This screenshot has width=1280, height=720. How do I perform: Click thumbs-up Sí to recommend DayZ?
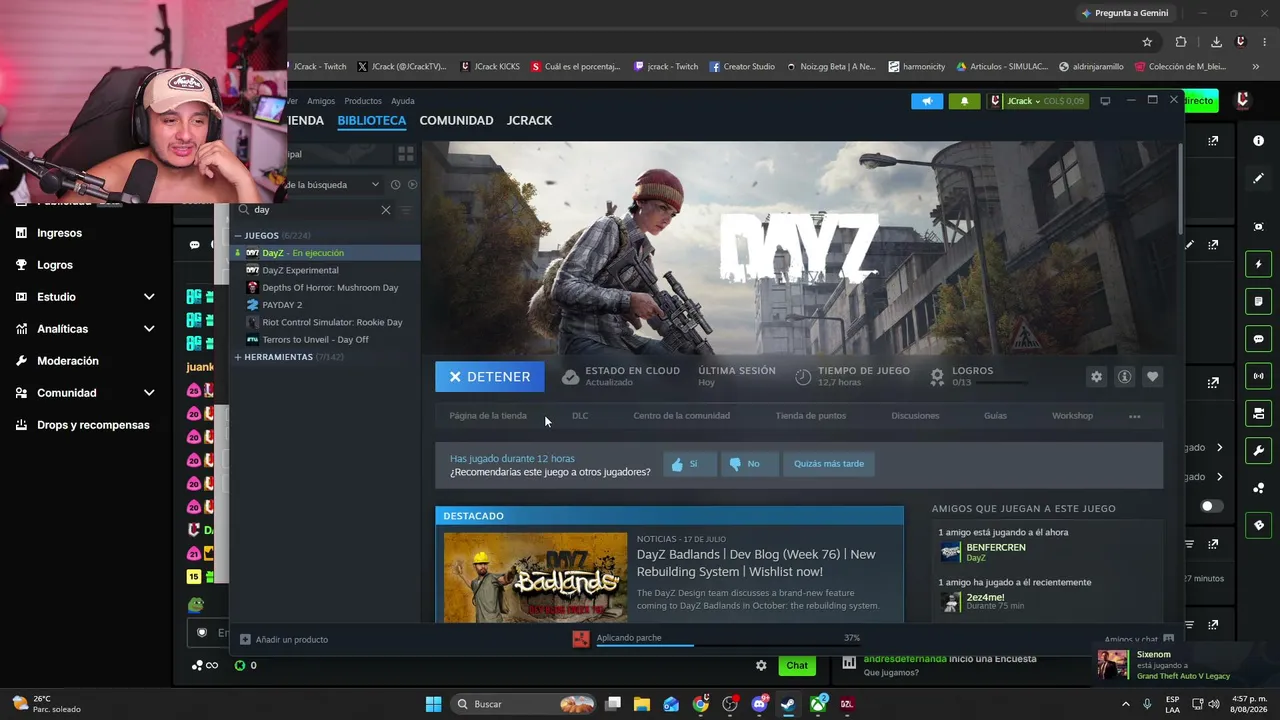pyautogui.click(x=690, y=464)
